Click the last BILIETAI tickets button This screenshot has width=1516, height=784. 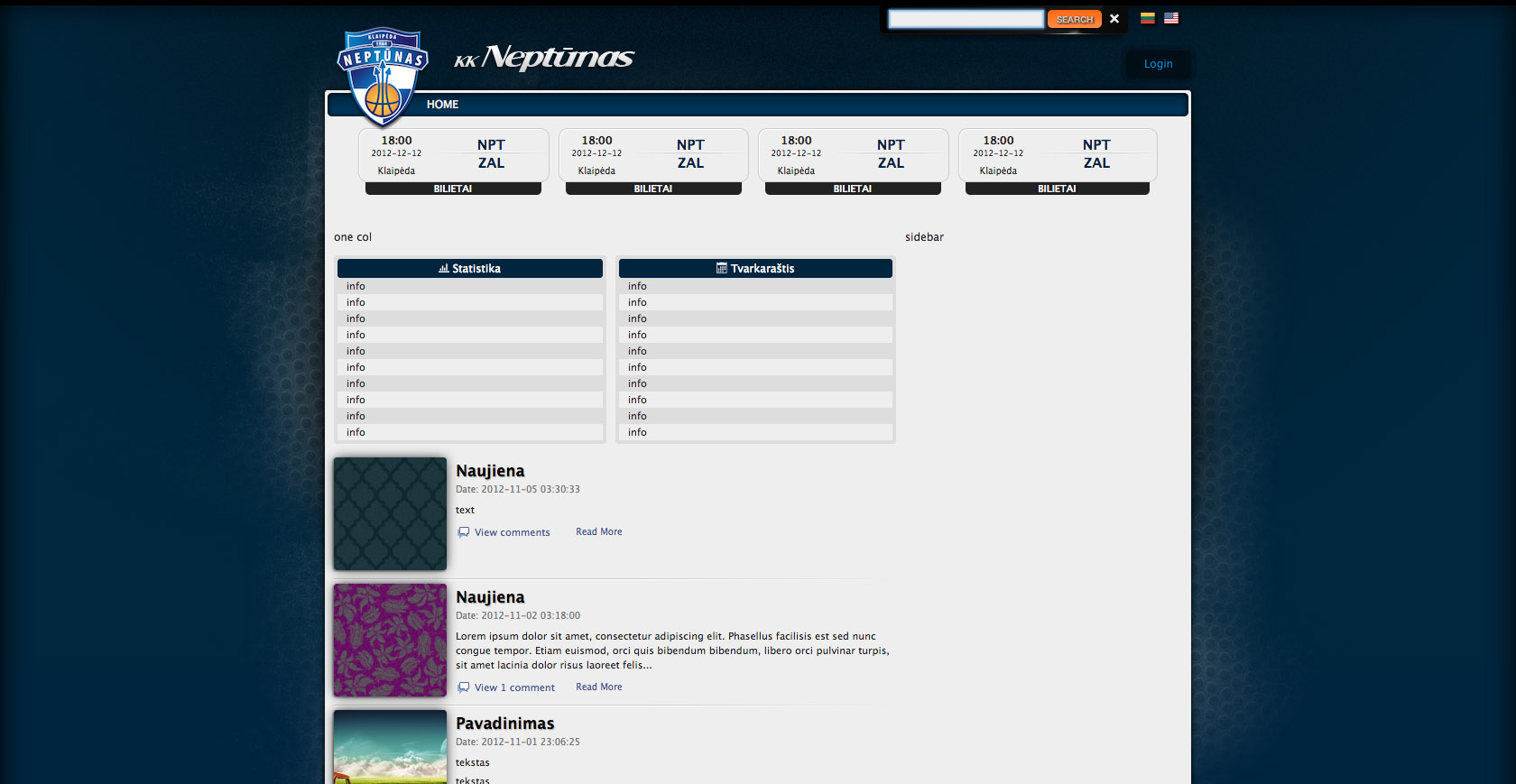(x=1057, y=189)
